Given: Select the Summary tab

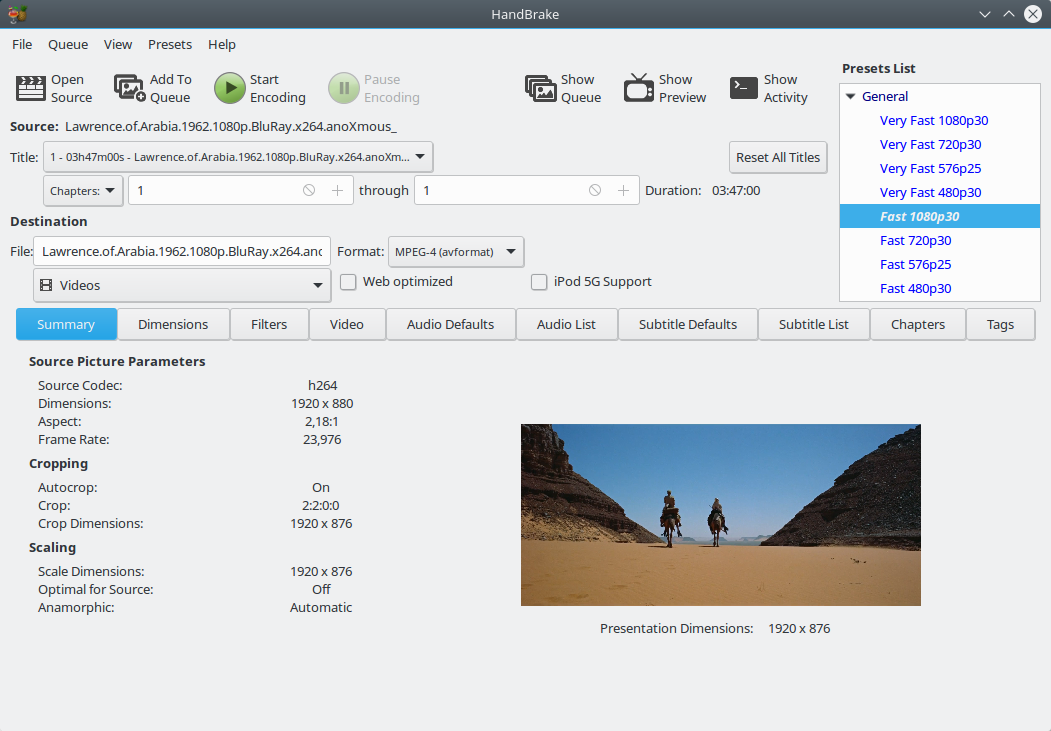Looking at the screenshot, I should coord(66,324).
